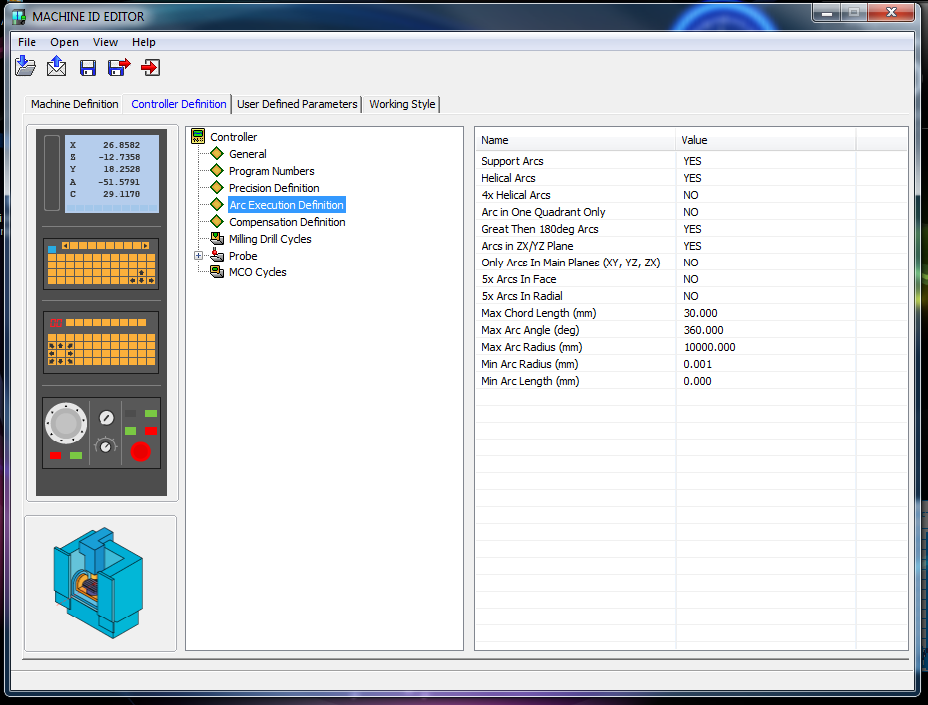Click the Min Arc Length (mm) name cell

(x=530, y=381)
